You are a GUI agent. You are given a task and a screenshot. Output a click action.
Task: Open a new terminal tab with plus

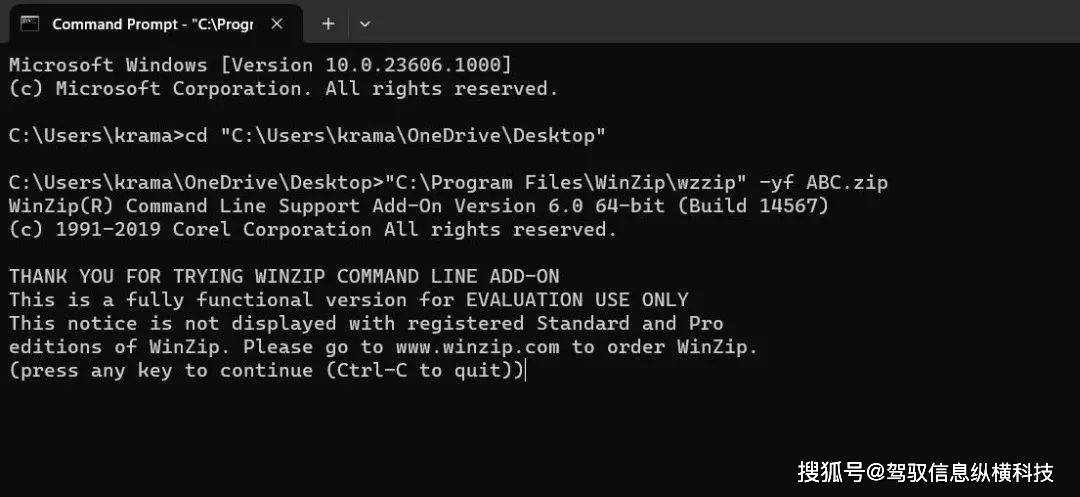coord(328,23)
